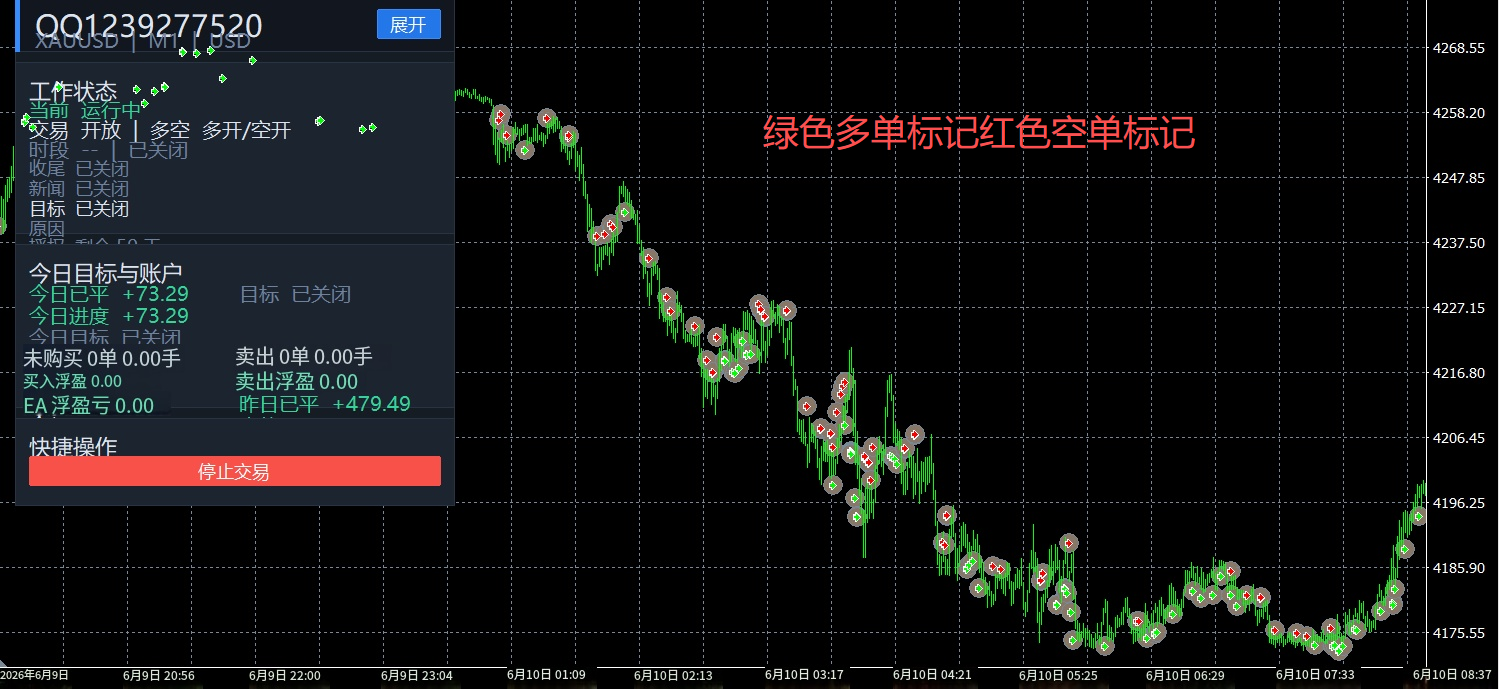Click the 昨日已平 +479.49 value
Viewport: 1500px width, 689px height.
325,404
